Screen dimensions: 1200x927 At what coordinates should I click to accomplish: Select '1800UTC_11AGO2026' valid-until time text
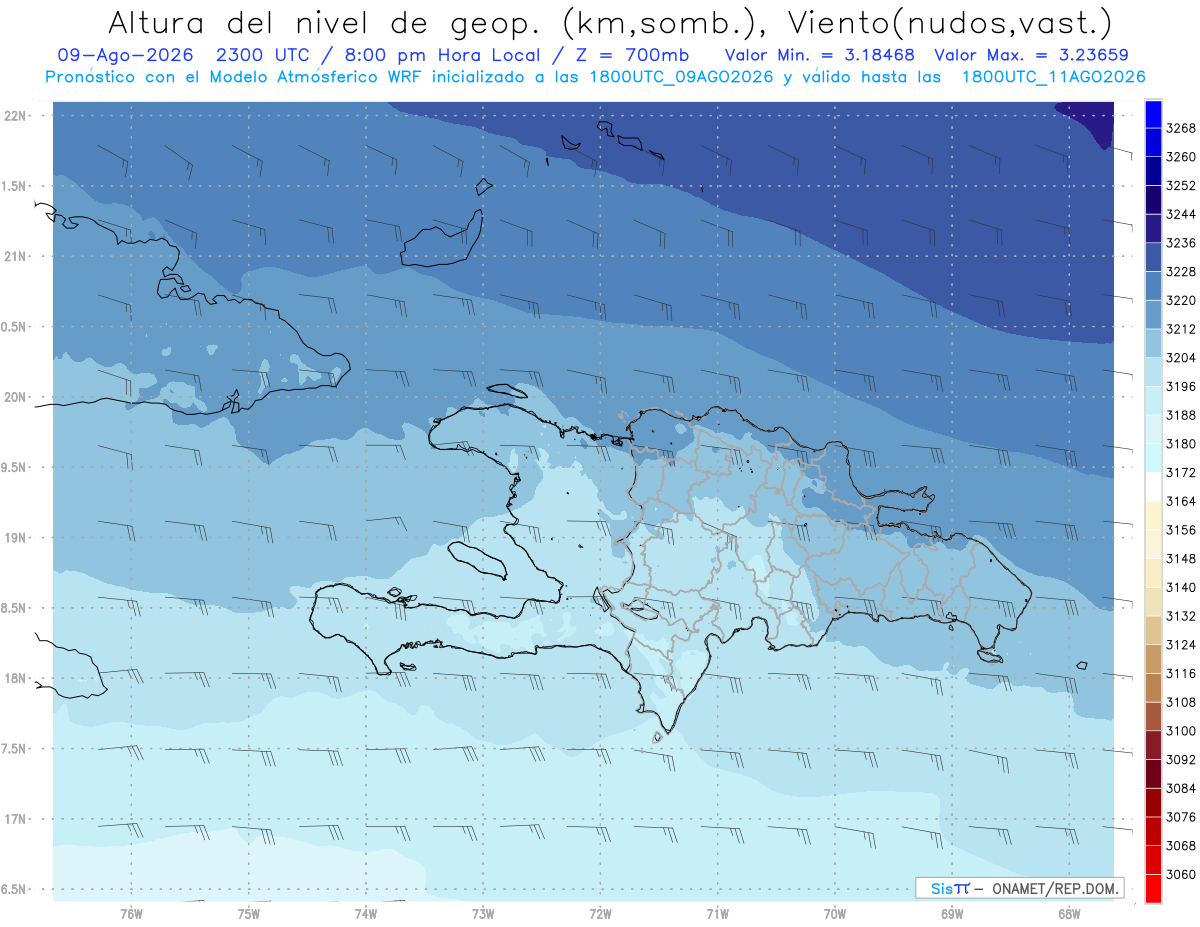click(1053, 77)
